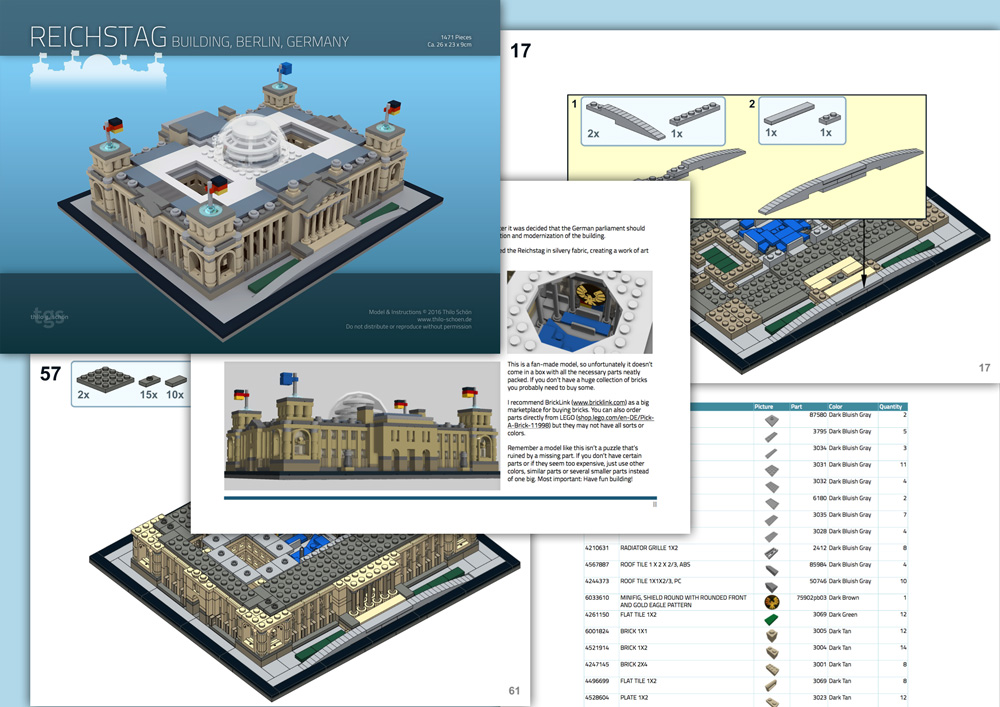Click the interior plenary hall eagle image
1000x707 pixels.
[x=580, y=312]
